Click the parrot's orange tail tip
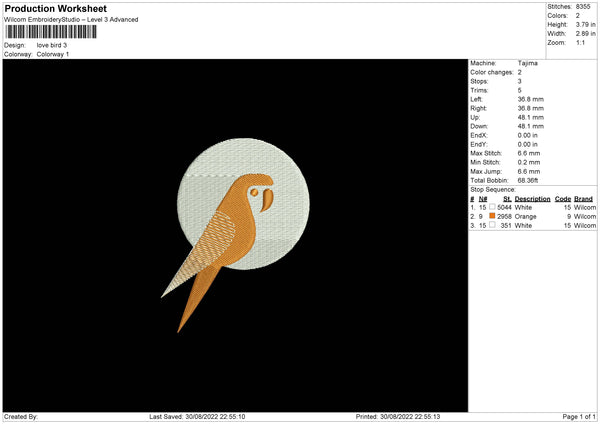The width and height of the screenshot is (600, 424). (182, 327)
